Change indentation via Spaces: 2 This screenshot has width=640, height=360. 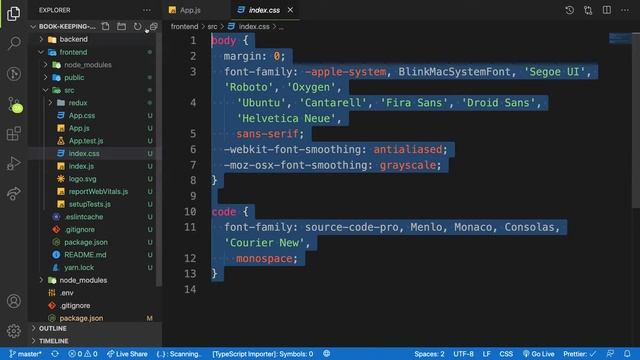point(429,354)
